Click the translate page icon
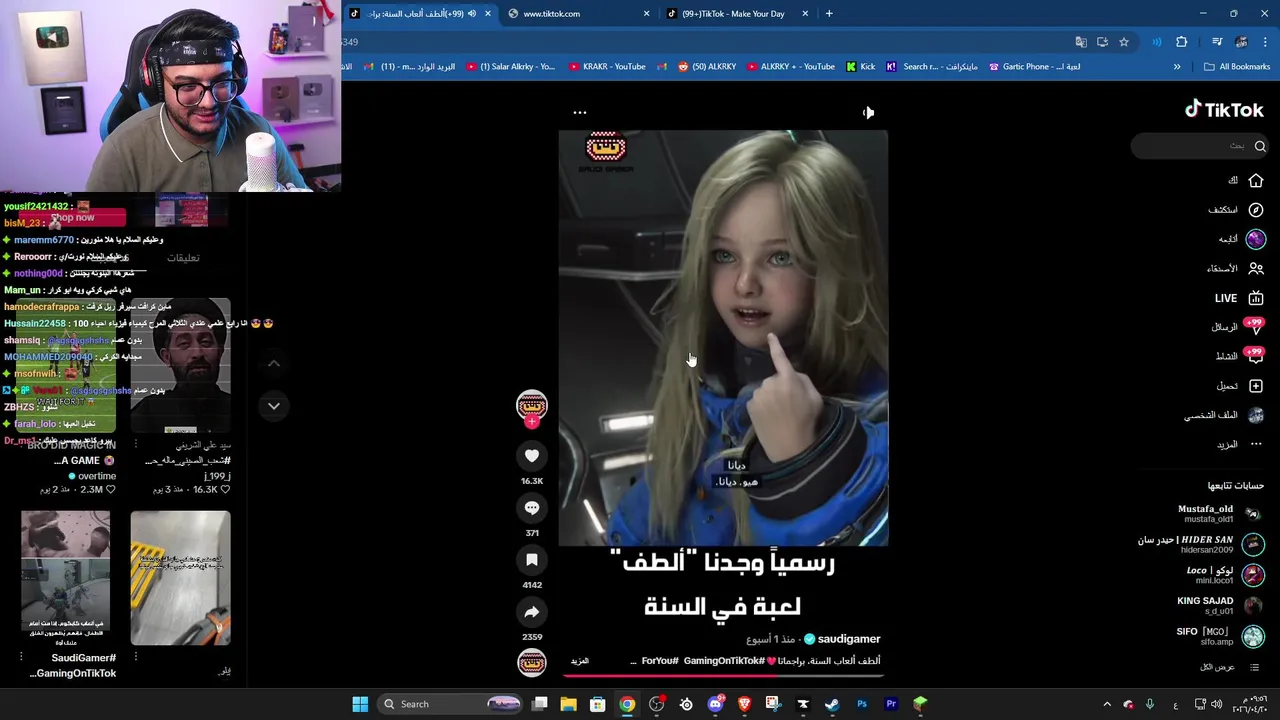1280x720 pixels. [x=1081, y=42]
